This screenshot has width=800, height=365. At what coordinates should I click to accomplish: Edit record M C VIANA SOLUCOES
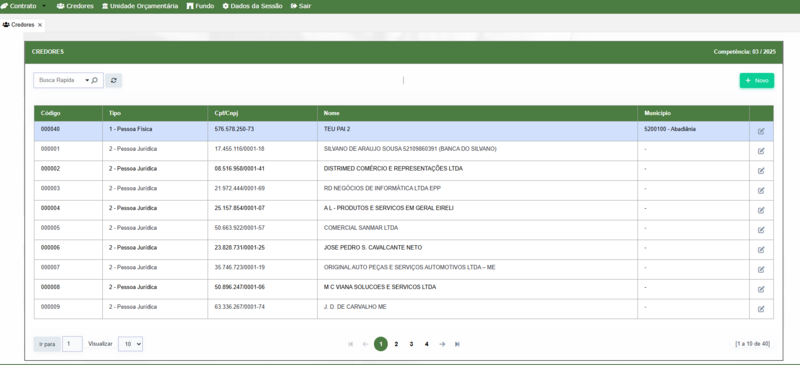point(761,289)
